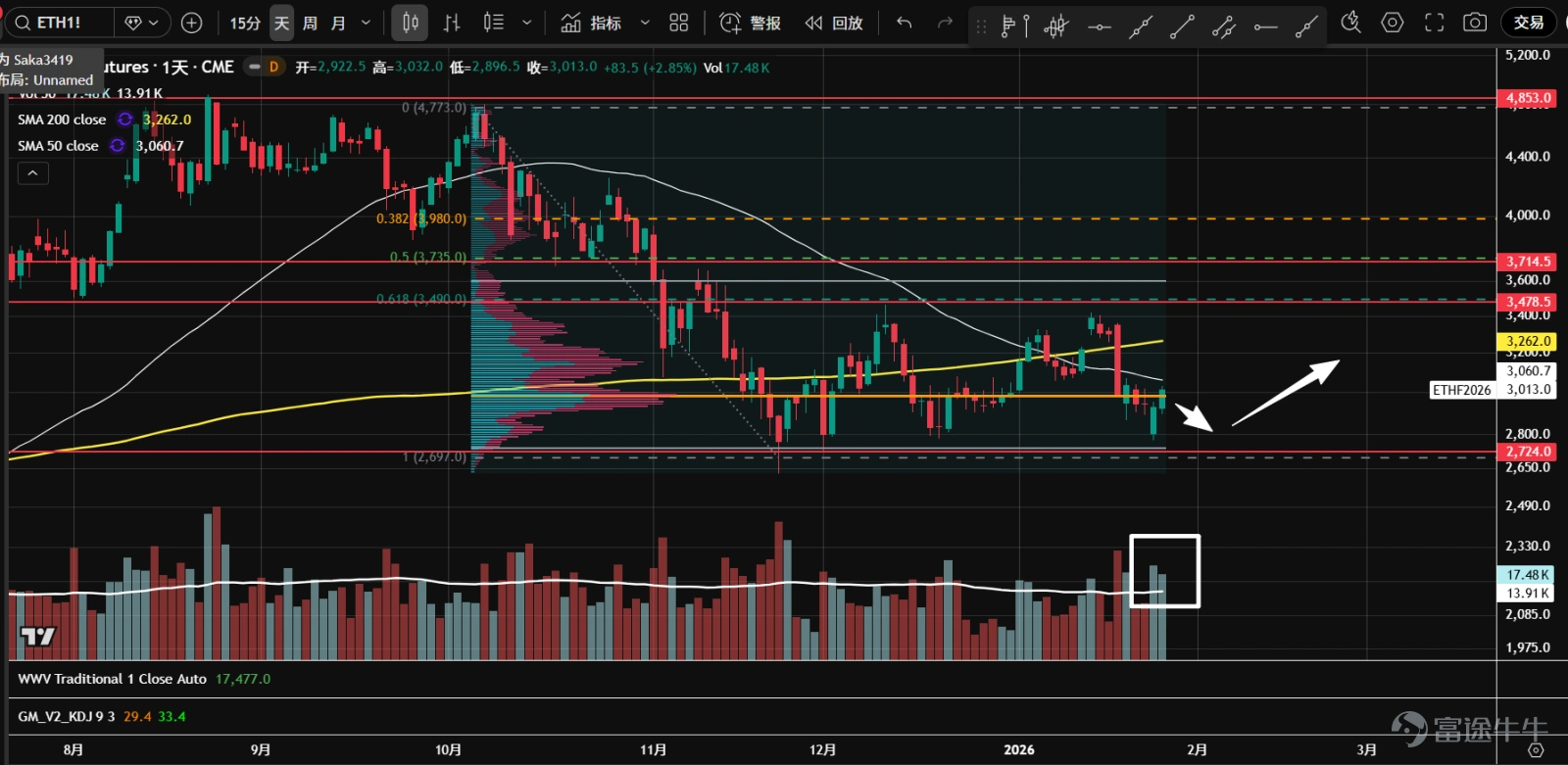Take a chart snapshot with the camera icon

point(1475,23)
